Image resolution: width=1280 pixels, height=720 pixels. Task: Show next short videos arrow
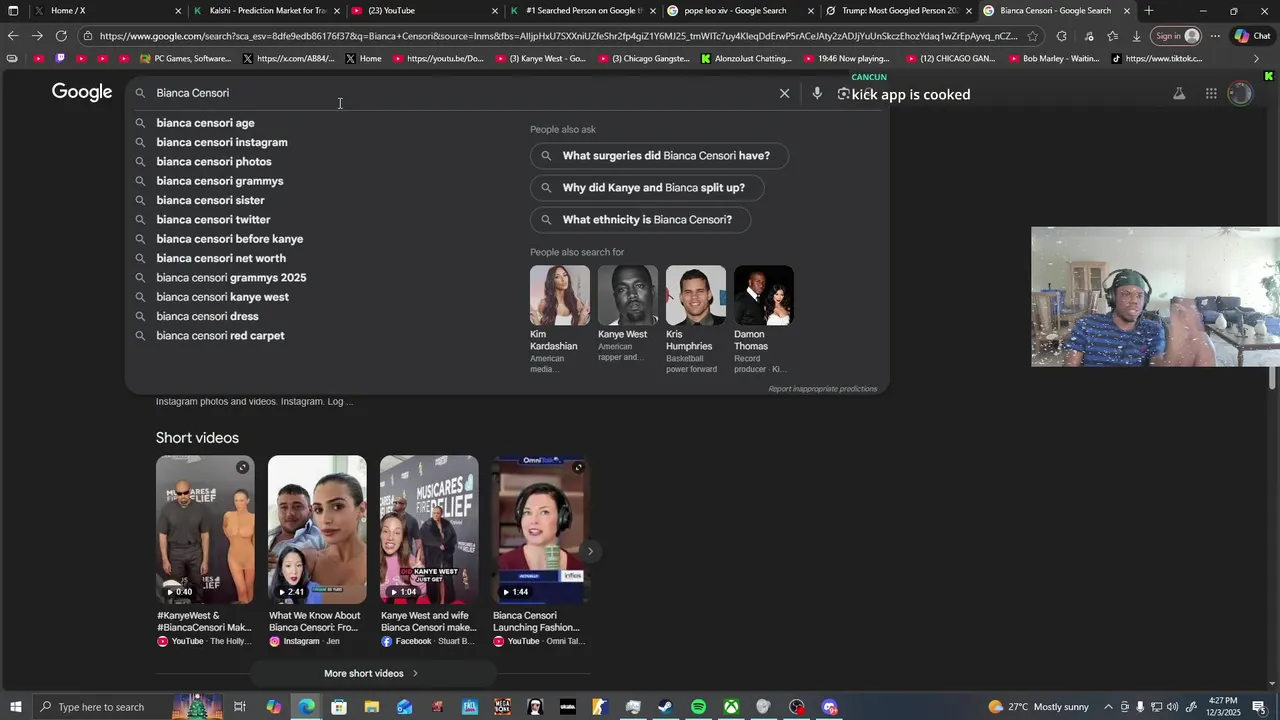[x=590, y=551]
